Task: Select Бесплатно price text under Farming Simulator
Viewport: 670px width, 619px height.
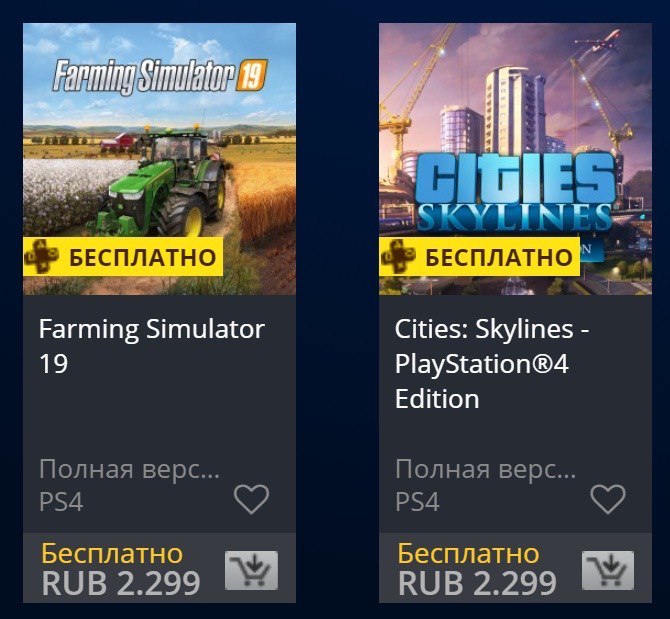Action: (112, 554)
